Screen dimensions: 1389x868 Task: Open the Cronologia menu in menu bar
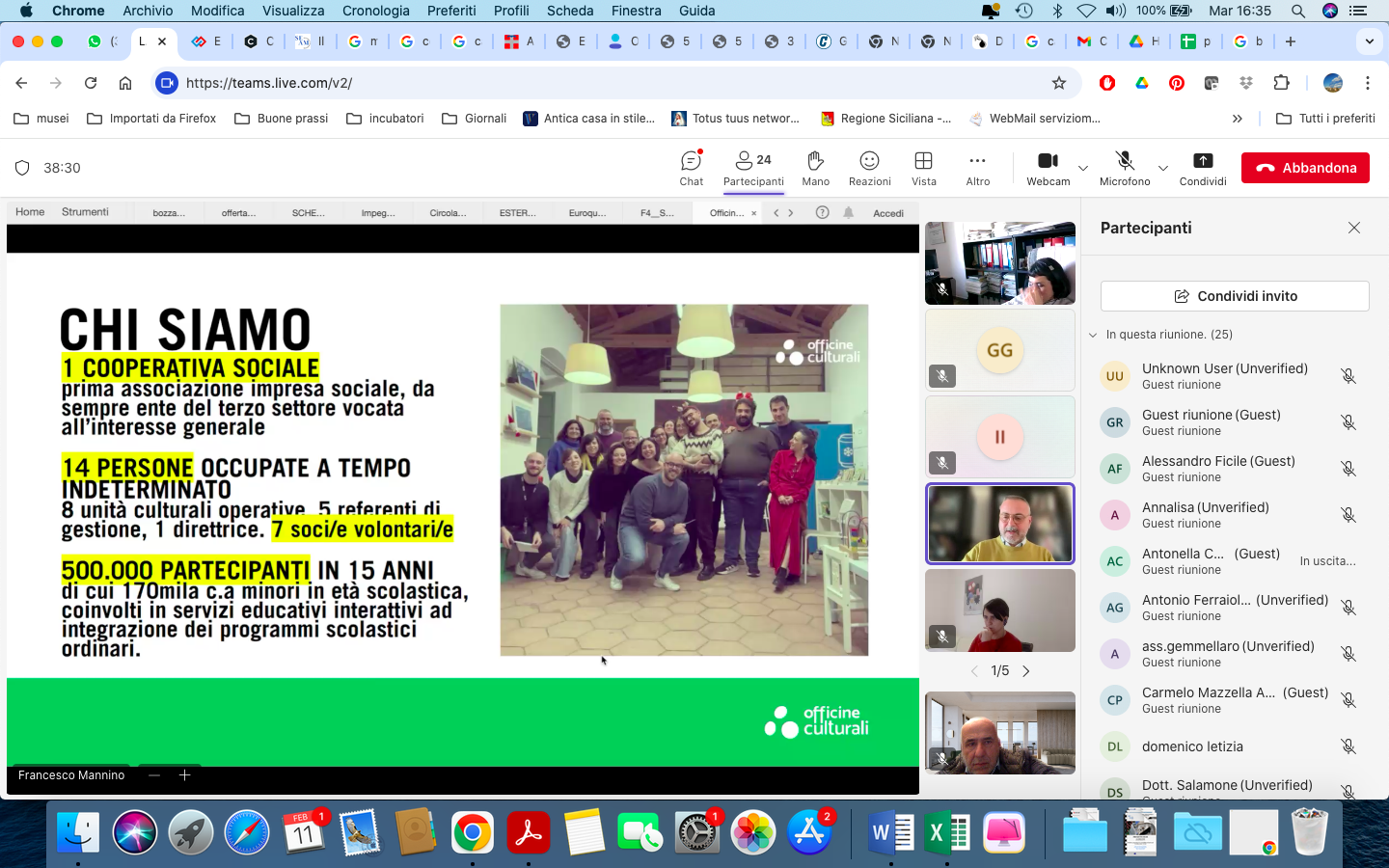375,11
